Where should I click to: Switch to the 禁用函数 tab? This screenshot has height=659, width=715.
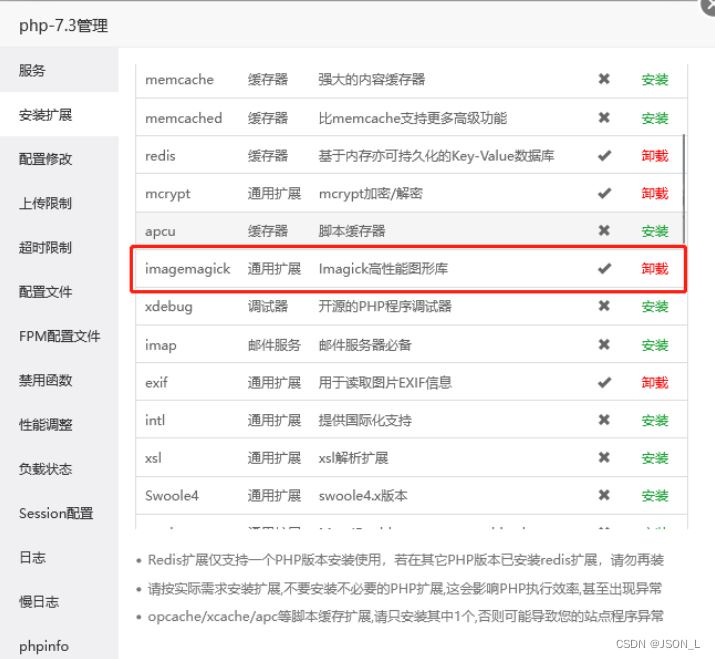click(x=59, y=380)
